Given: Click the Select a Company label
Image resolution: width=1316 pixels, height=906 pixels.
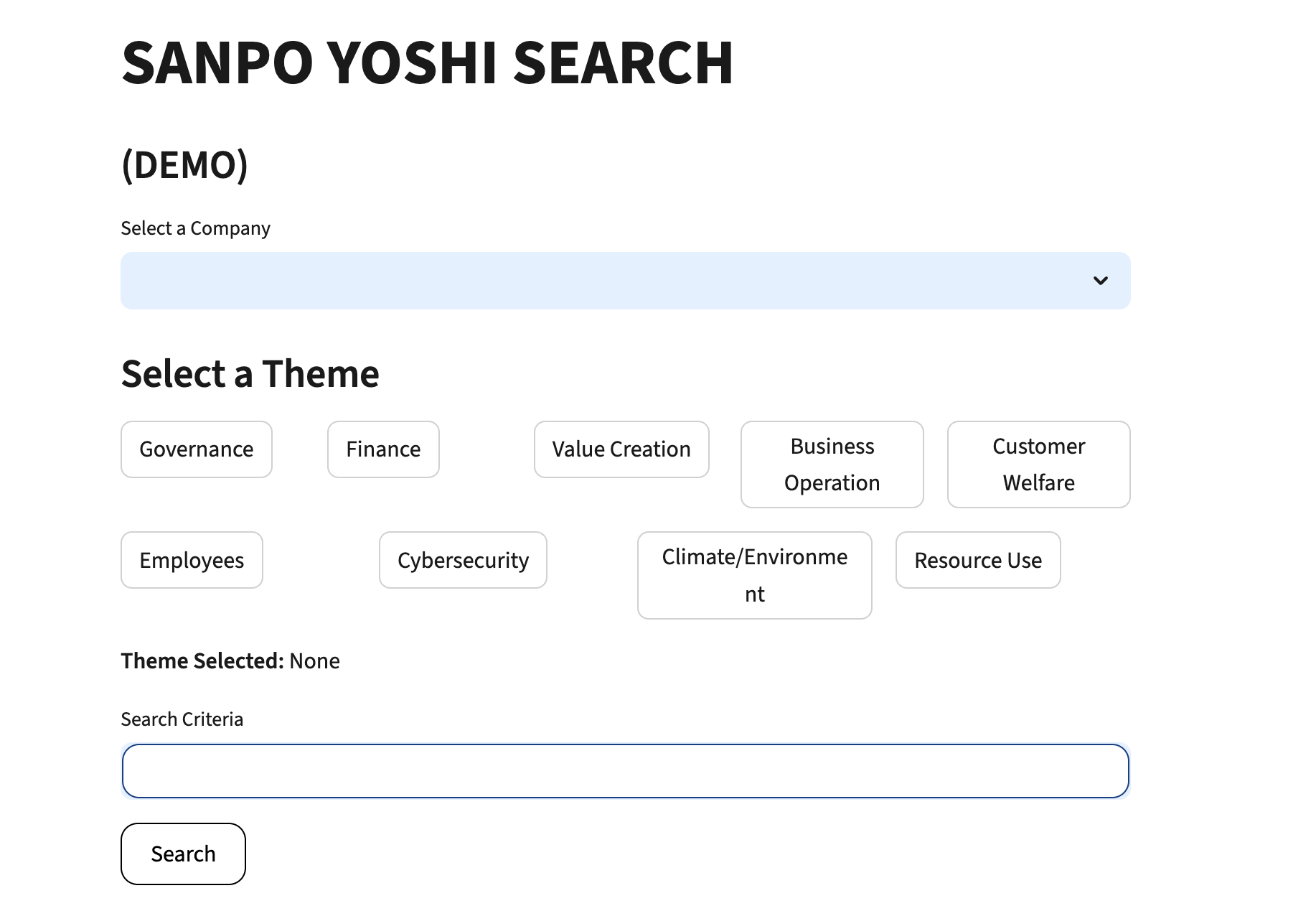Looking at the screenshot, I should pos(196,228).
